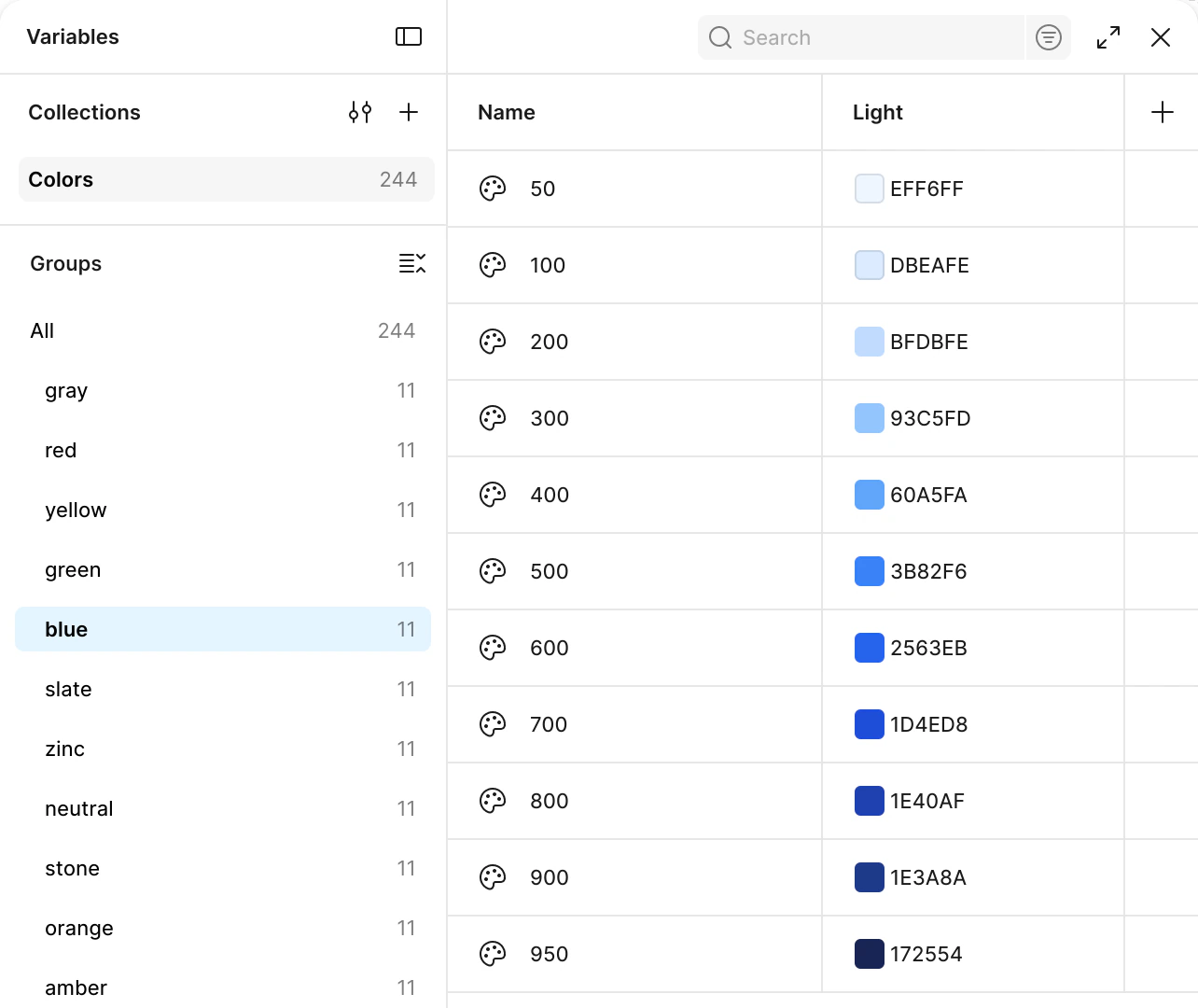Image resolution: width=1198 pixels, height=1008 pixels.
Task: Select the neutral group
Action: [x=223, y=808]
